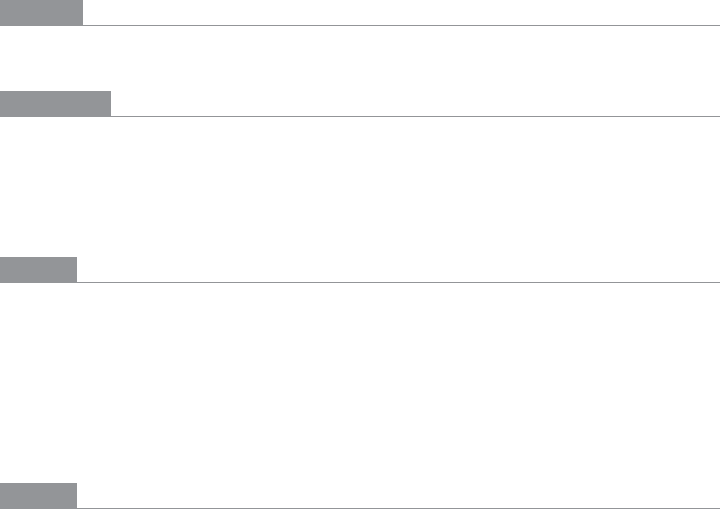Click the right edge of the widest gray block
The image size is (720, 509).
pos(111,104)
